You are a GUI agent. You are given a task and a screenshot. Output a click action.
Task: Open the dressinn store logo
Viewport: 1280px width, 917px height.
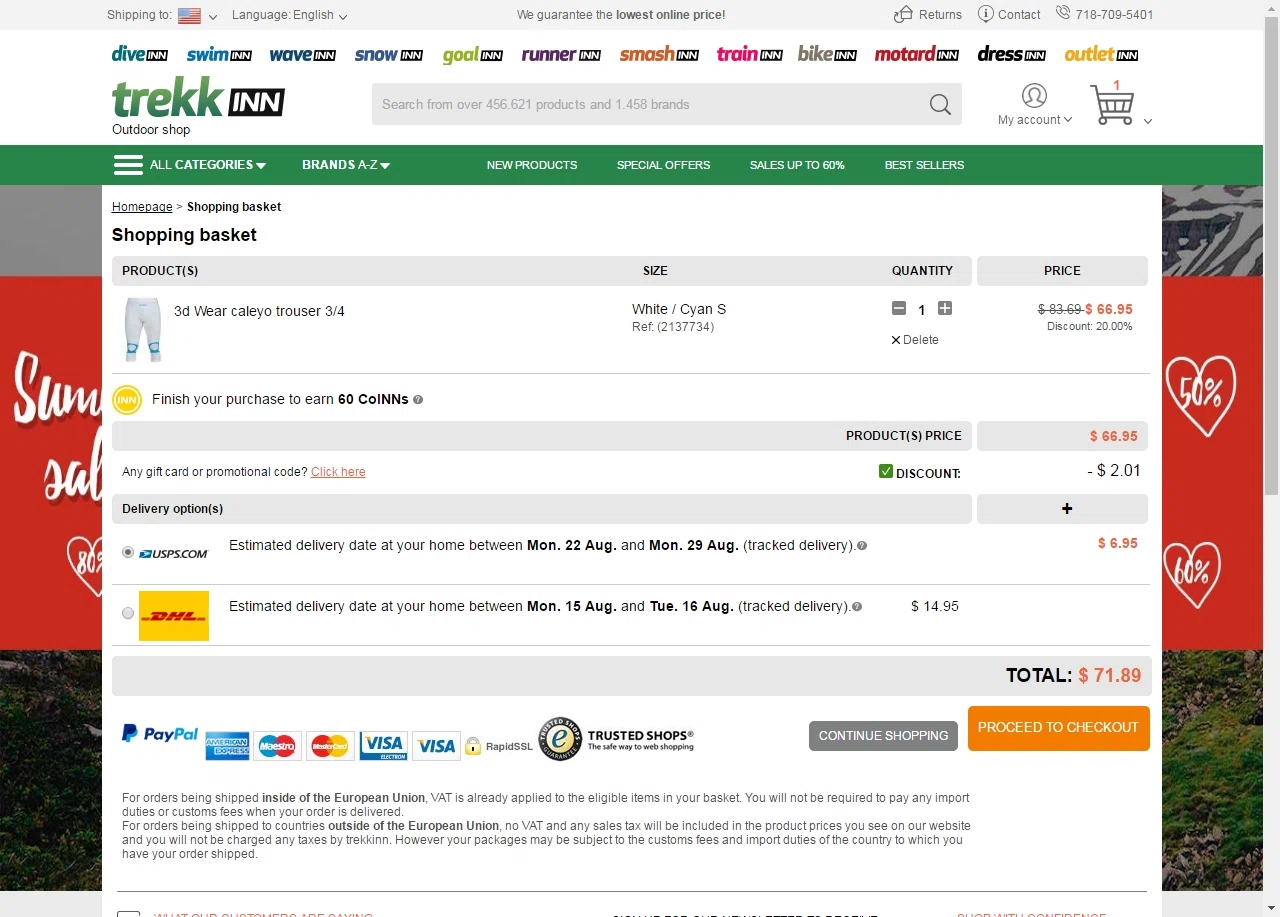tap(1011, 54)
